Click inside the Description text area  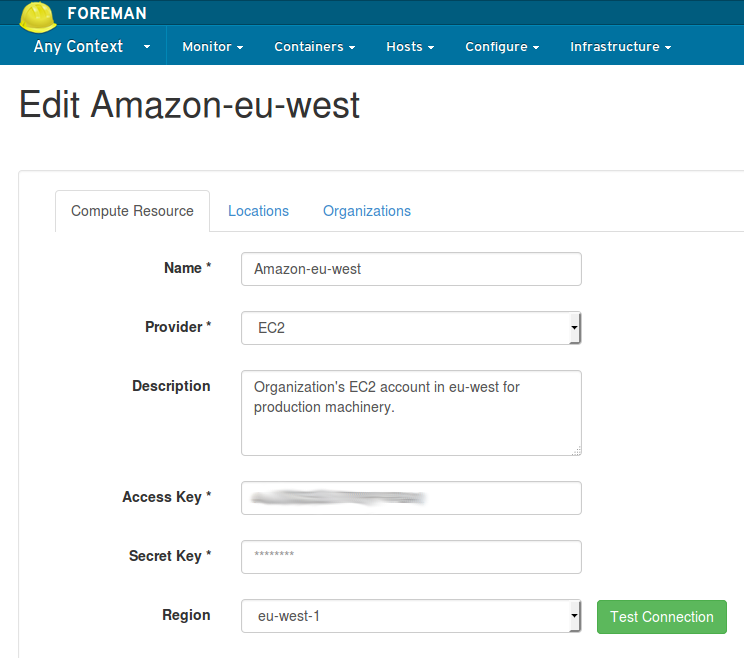tap(411, 413)
